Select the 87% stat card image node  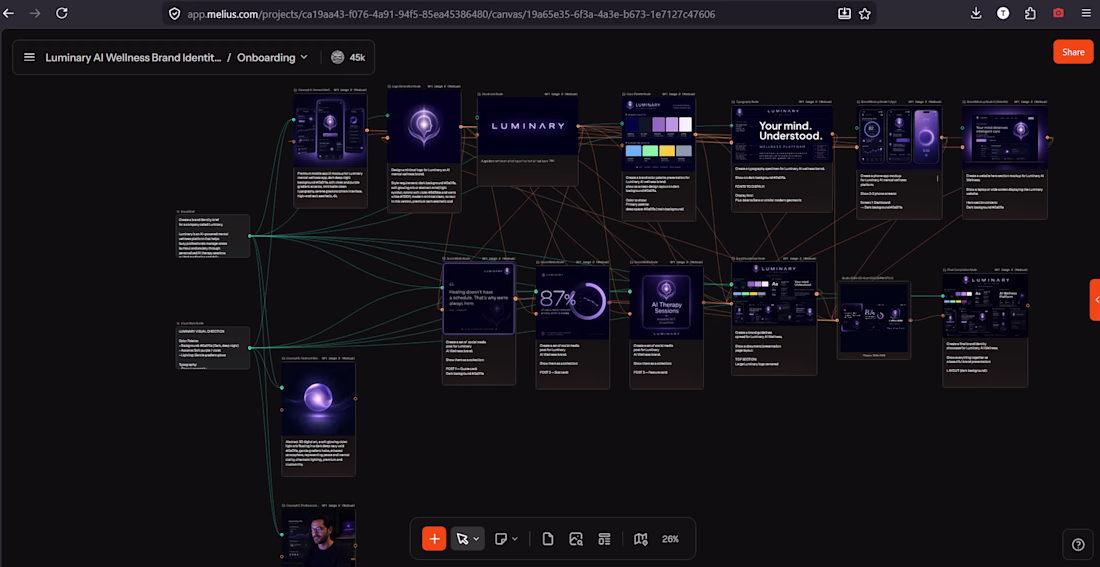tap(572, 302)
